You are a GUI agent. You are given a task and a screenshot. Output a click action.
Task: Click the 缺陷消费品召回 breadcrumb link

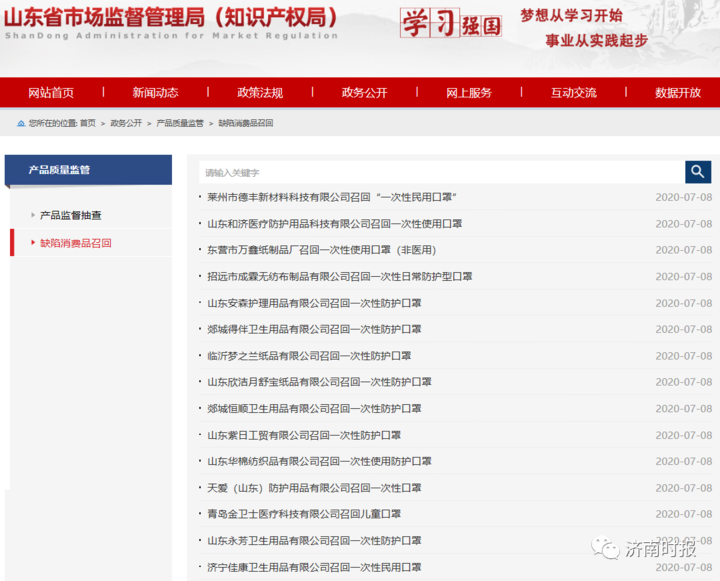pyautogui.click(x=246, y=123)
